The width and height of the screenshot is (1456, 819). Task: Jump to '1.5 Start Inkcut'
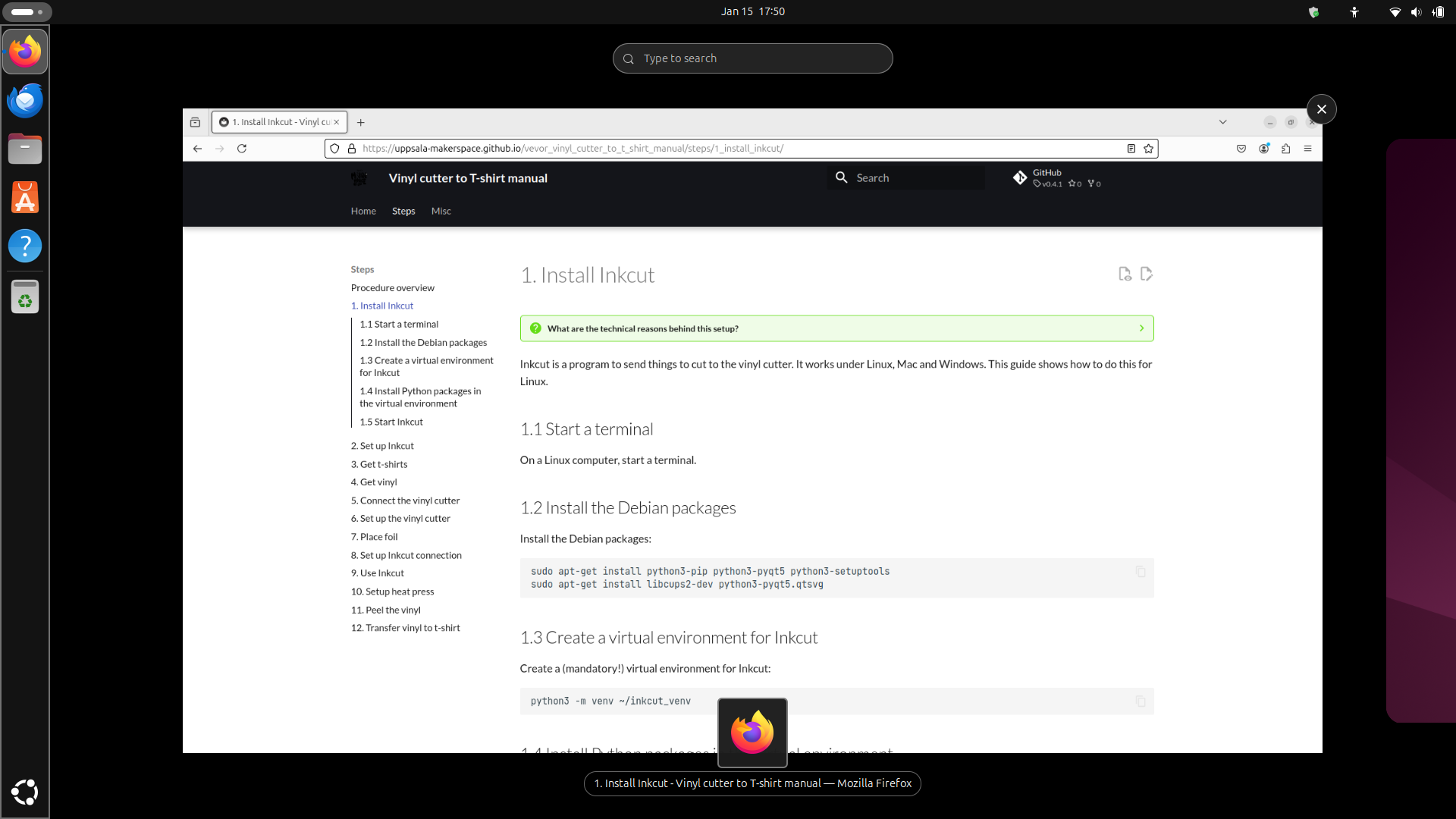(x=391, y=422)
